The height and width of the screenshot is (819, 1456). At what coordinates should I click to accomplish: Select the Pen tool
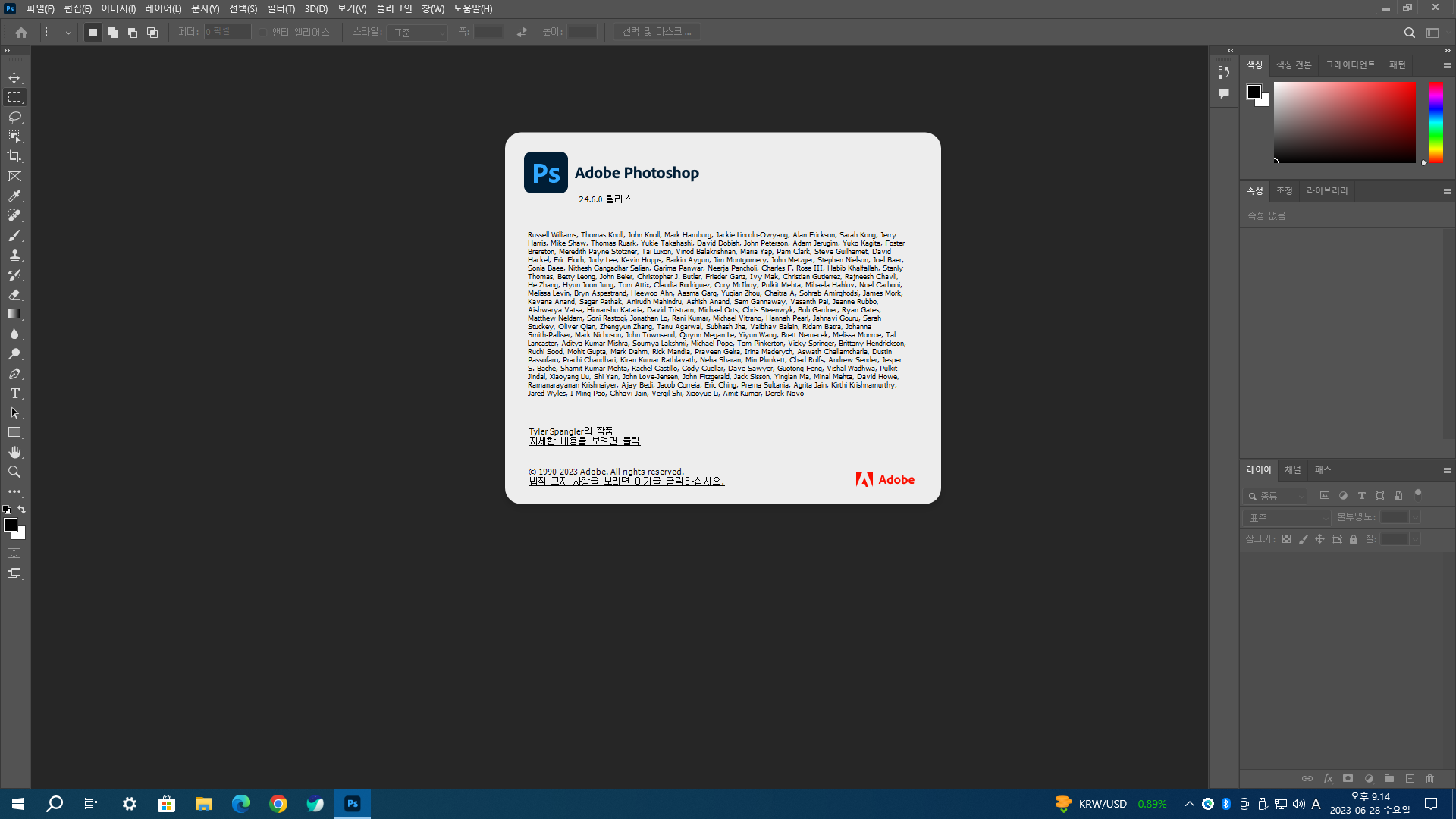14,373
